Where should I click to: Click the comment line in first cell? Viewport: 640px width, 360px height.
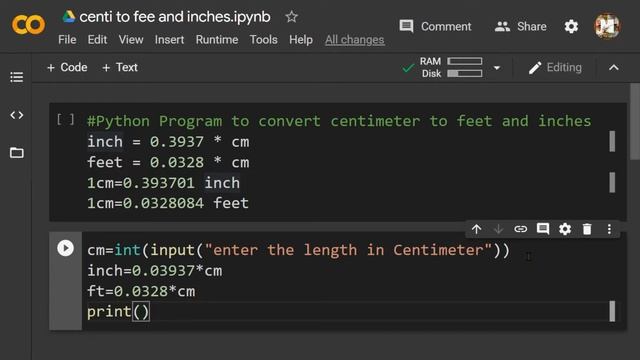click(339, 121)
